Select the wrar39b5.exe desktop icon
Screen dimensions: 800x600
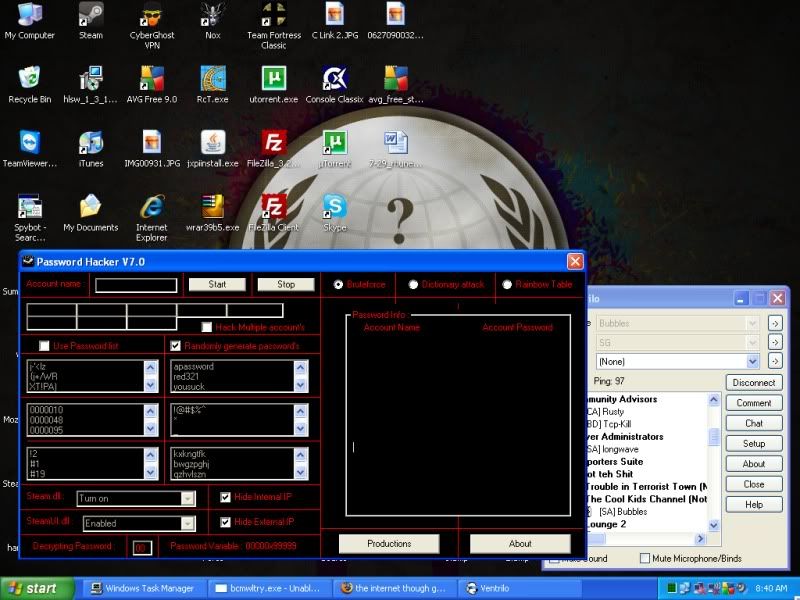click(x=213, y=213)
